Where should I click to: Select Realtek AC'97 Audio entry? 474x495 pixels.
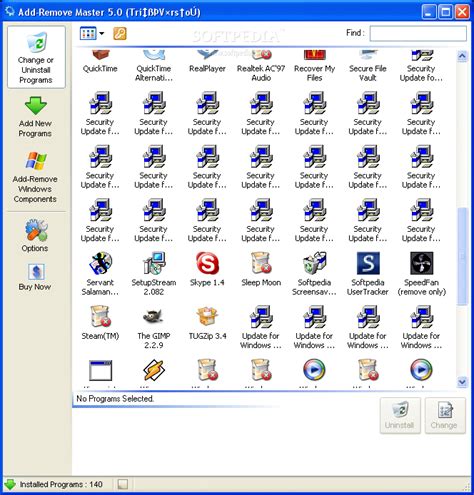tap(261, 66)
